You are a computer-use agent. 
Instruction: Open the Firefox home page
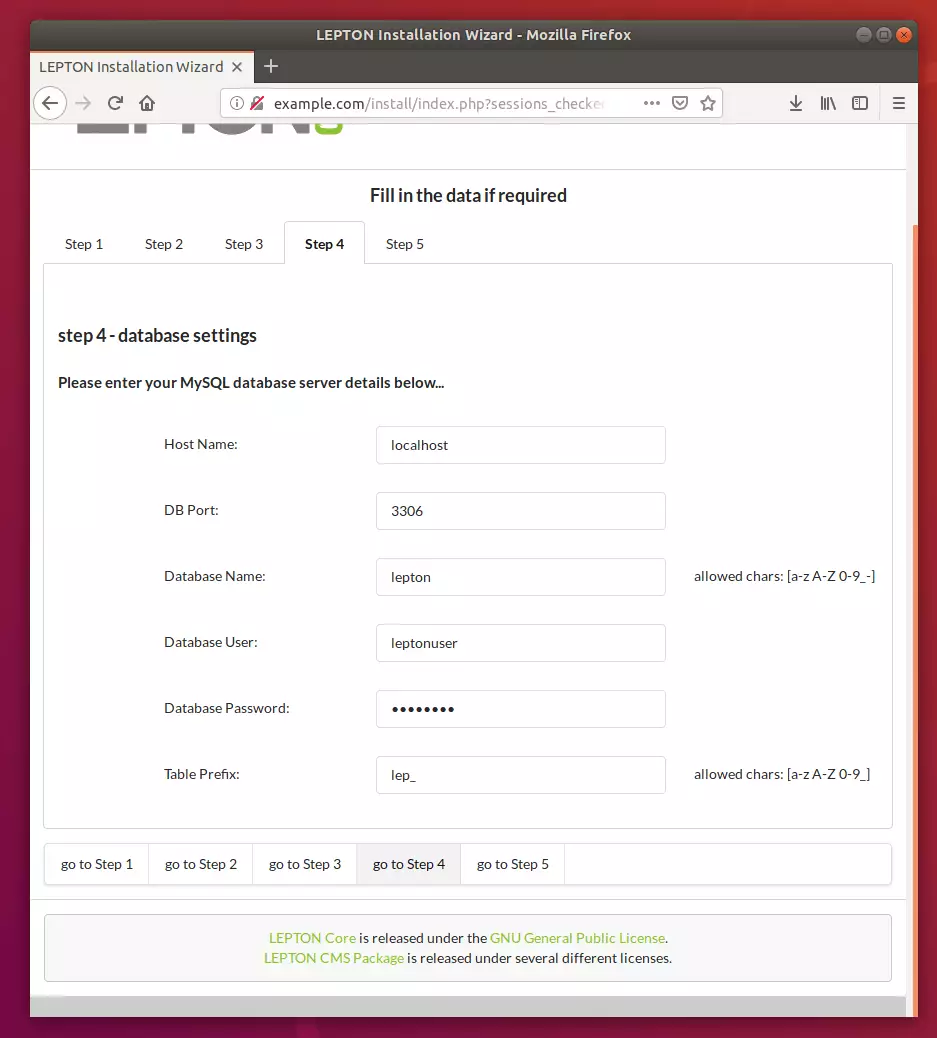pyautogui.click(x=147, y=103)
